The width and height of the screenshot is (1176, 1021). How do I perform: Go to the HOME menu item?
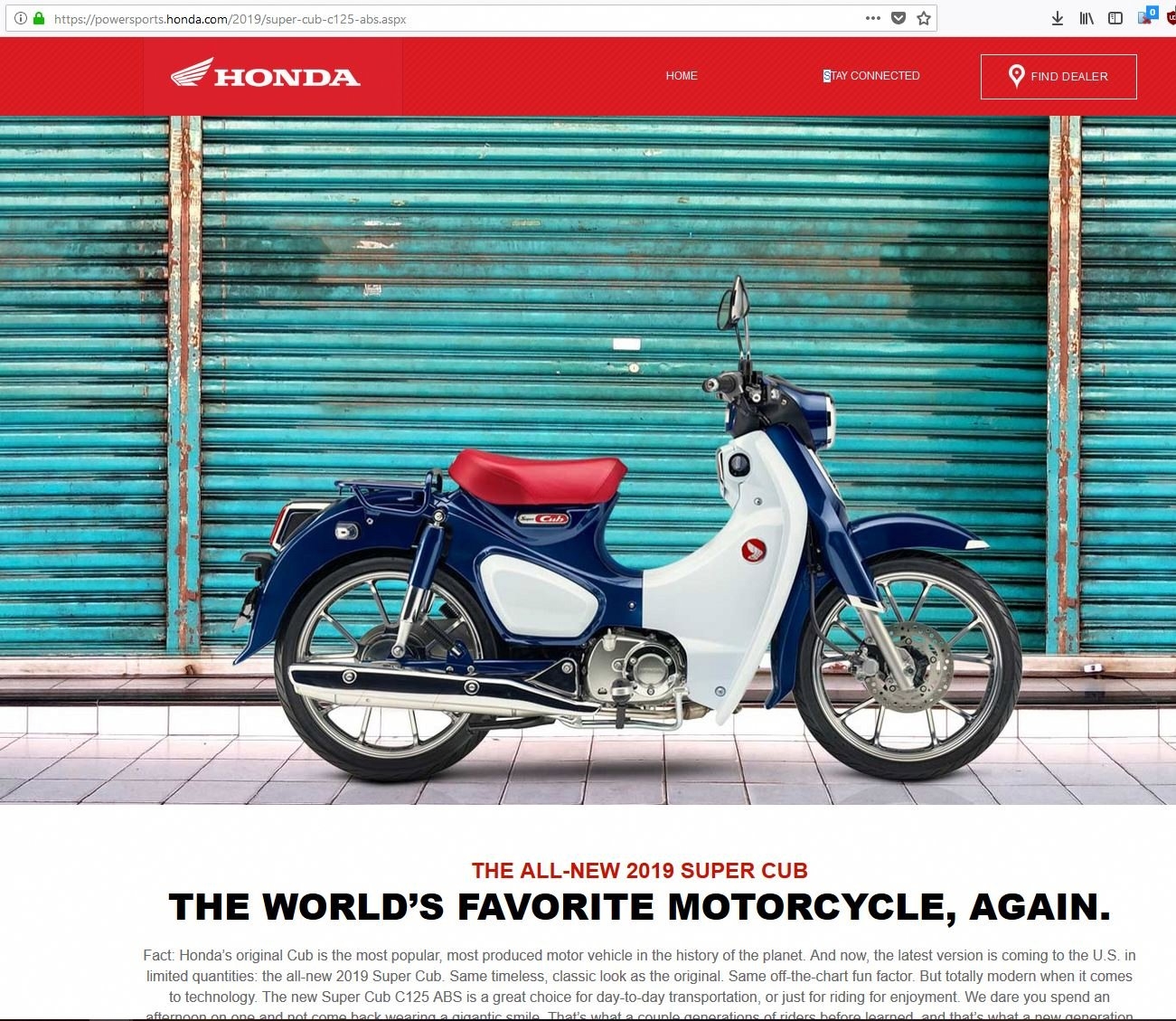tap(682, 76)
